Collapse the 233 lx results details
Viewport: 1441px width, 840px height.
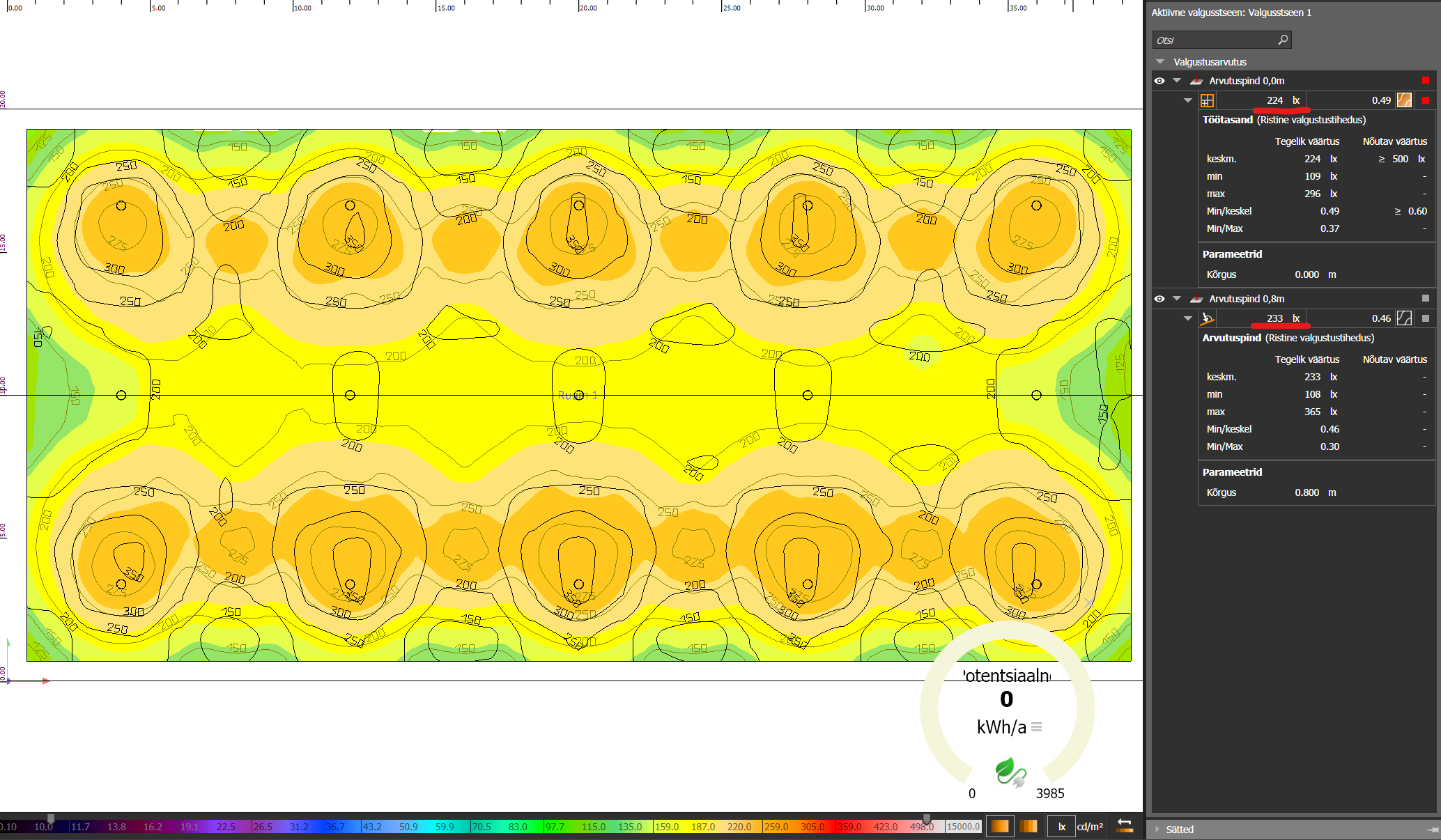[x=1188, y=318]
